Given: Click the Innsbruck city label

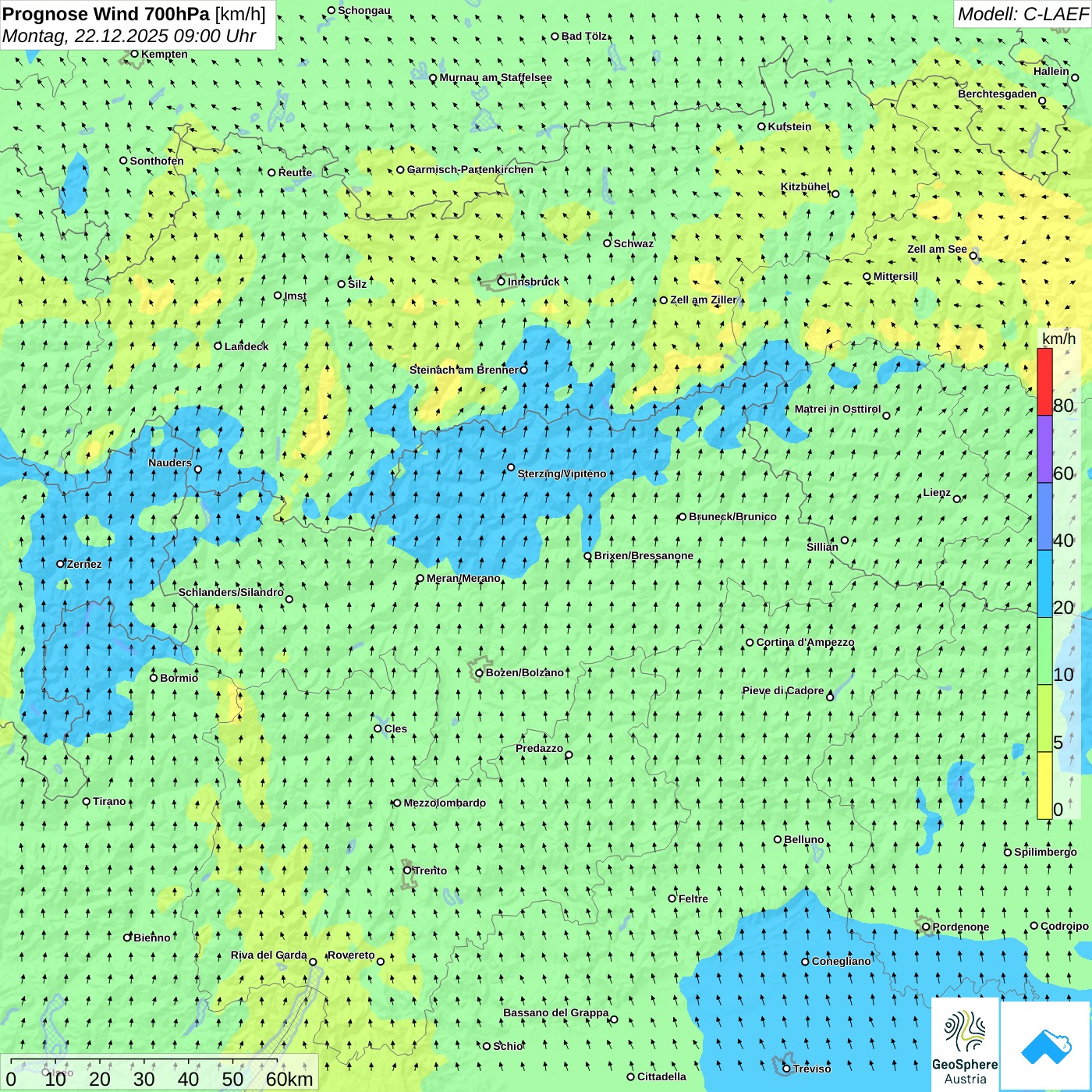Looking at the screenshot, I should coord(534,282).
